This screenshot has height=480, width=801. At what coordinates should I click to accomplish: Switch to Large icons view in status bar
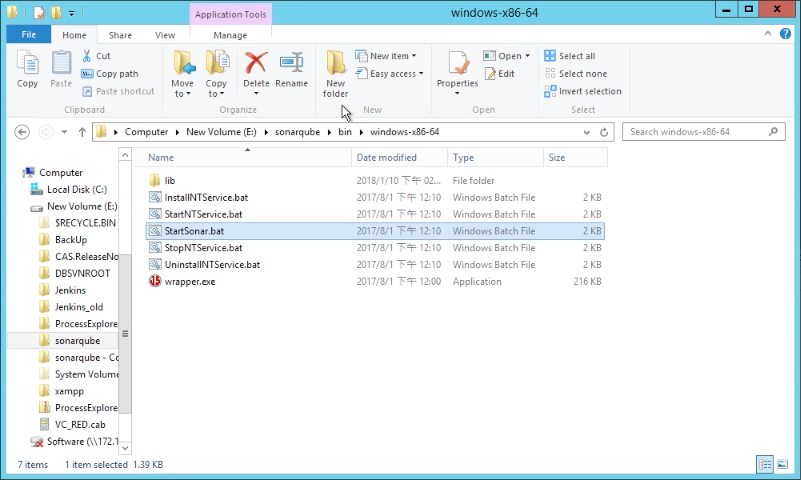pyautogui.click(x=782, y=464)
